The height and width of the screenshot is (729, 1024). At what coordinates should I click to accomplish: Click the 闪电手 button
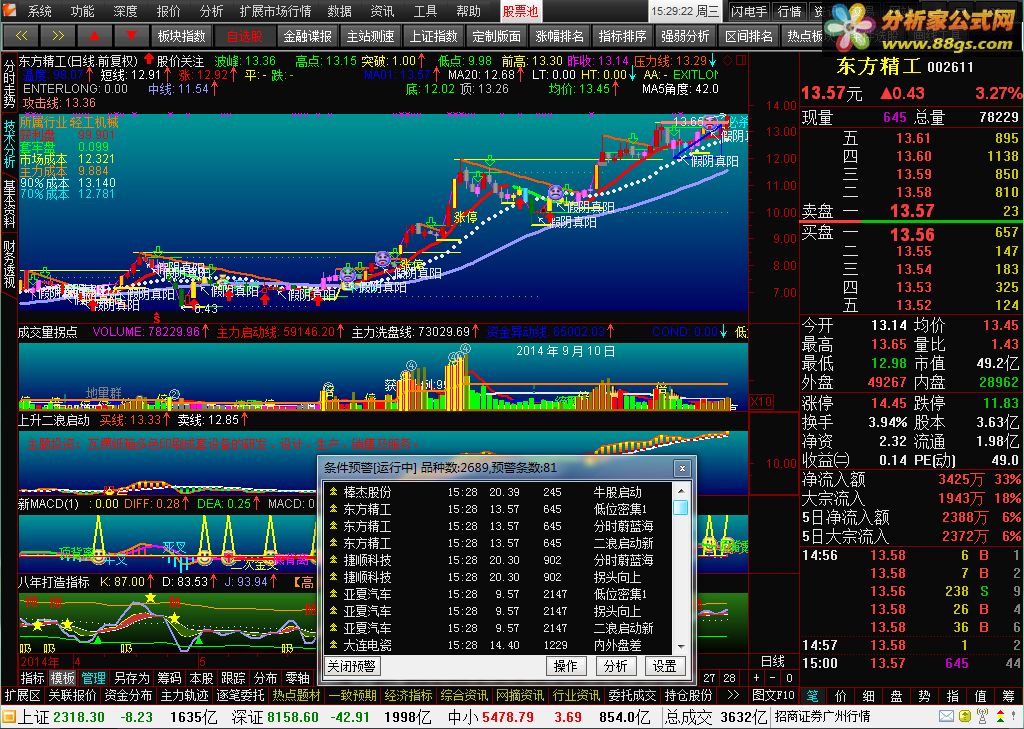coord(749,11)
